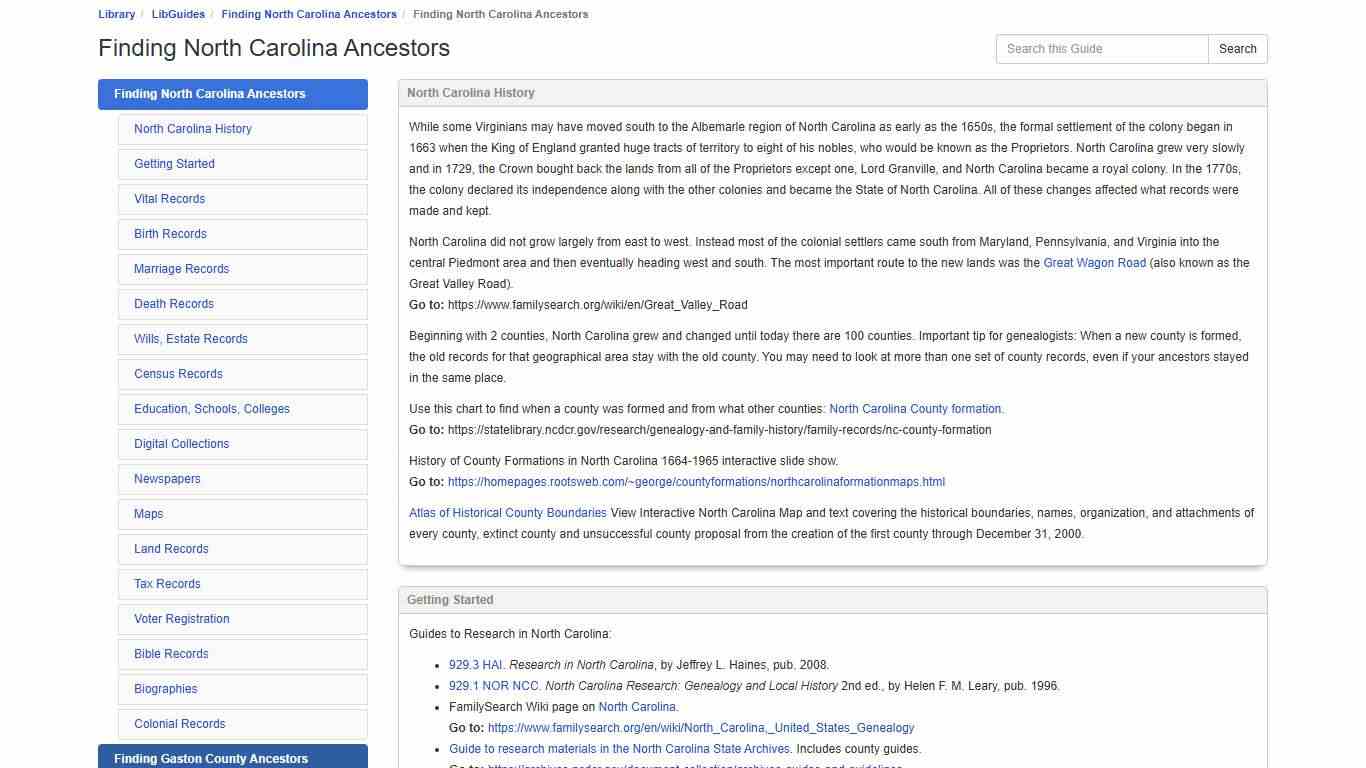Screen dimensions: 1366x768
Task: Click inside the Search this Guide field
Action: pos(1100,48)
